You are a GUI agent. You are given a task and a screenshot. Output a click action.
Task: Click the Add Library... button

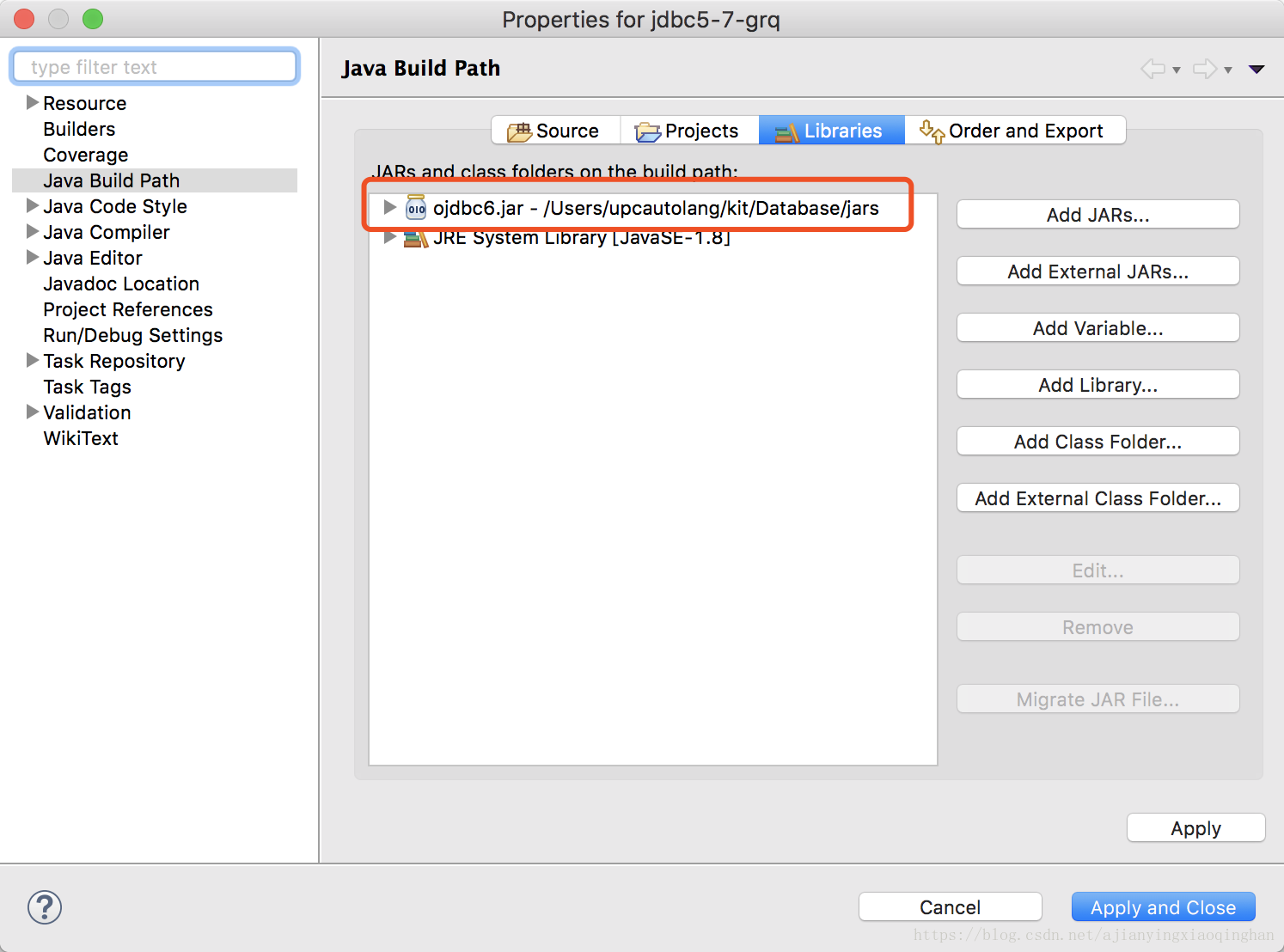coord(1098,385)
